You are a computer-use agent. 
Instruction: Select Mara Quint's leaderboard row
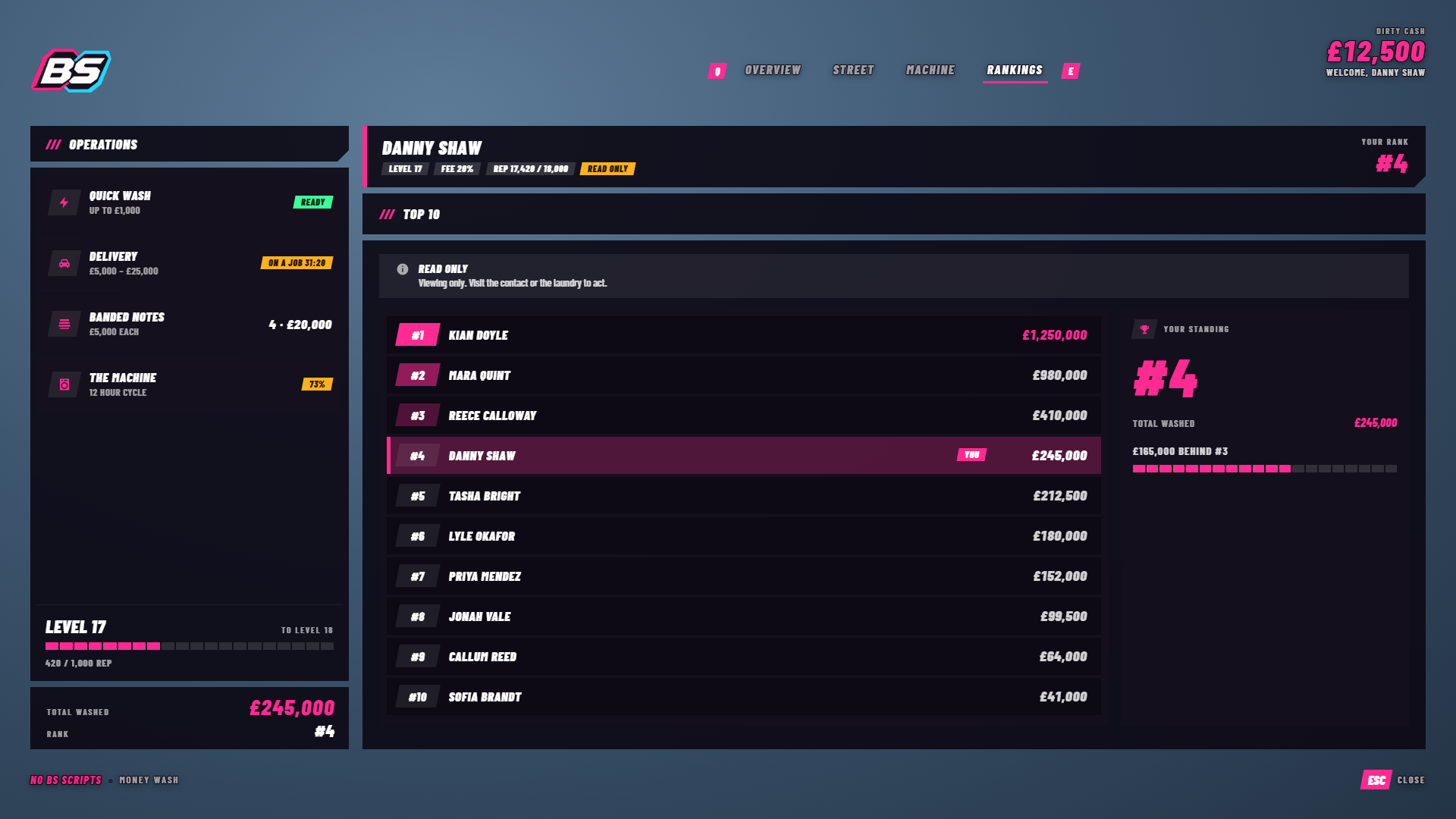(x=744, y=375)
